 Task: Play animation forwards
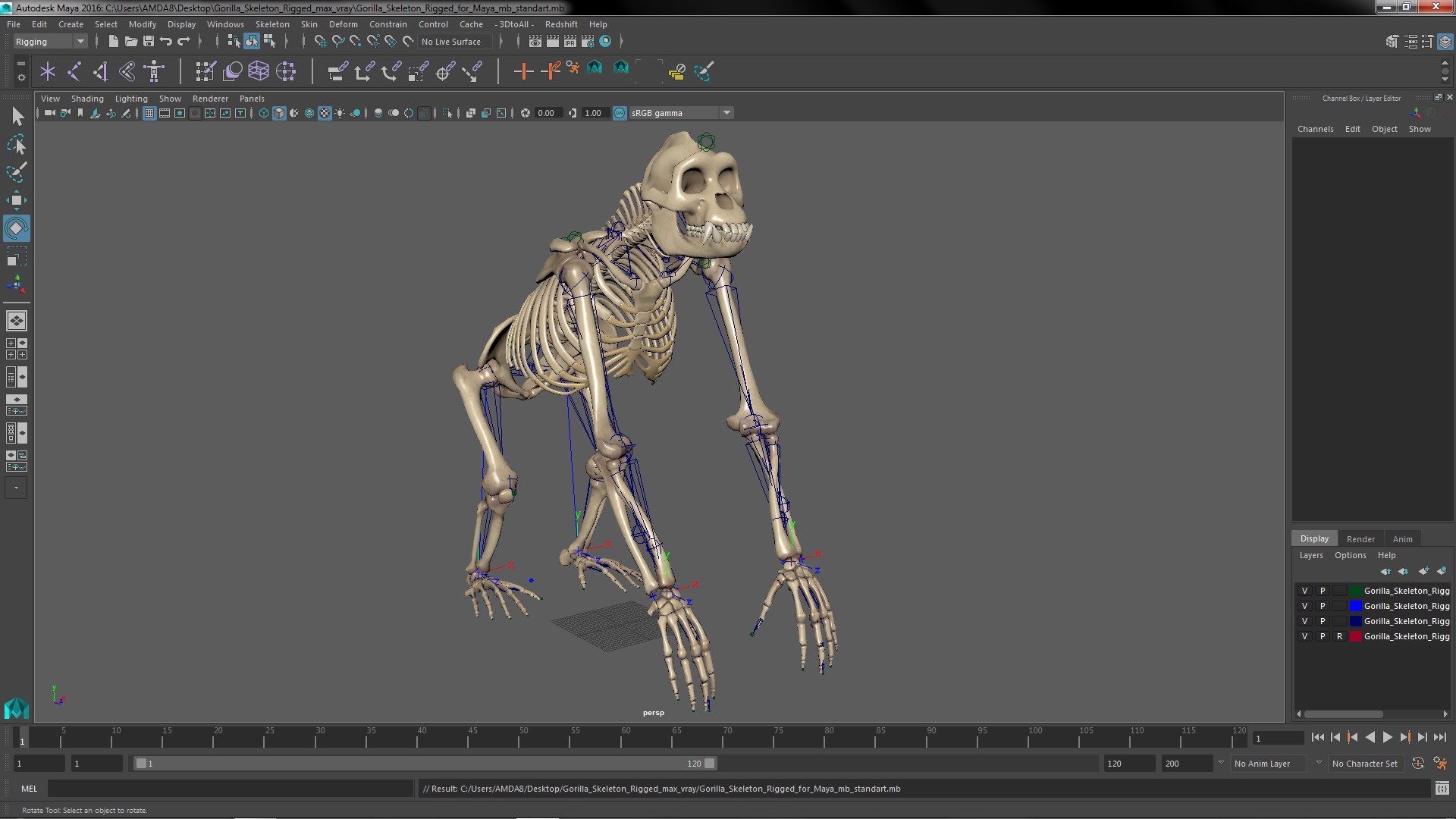click(1388, 737)
